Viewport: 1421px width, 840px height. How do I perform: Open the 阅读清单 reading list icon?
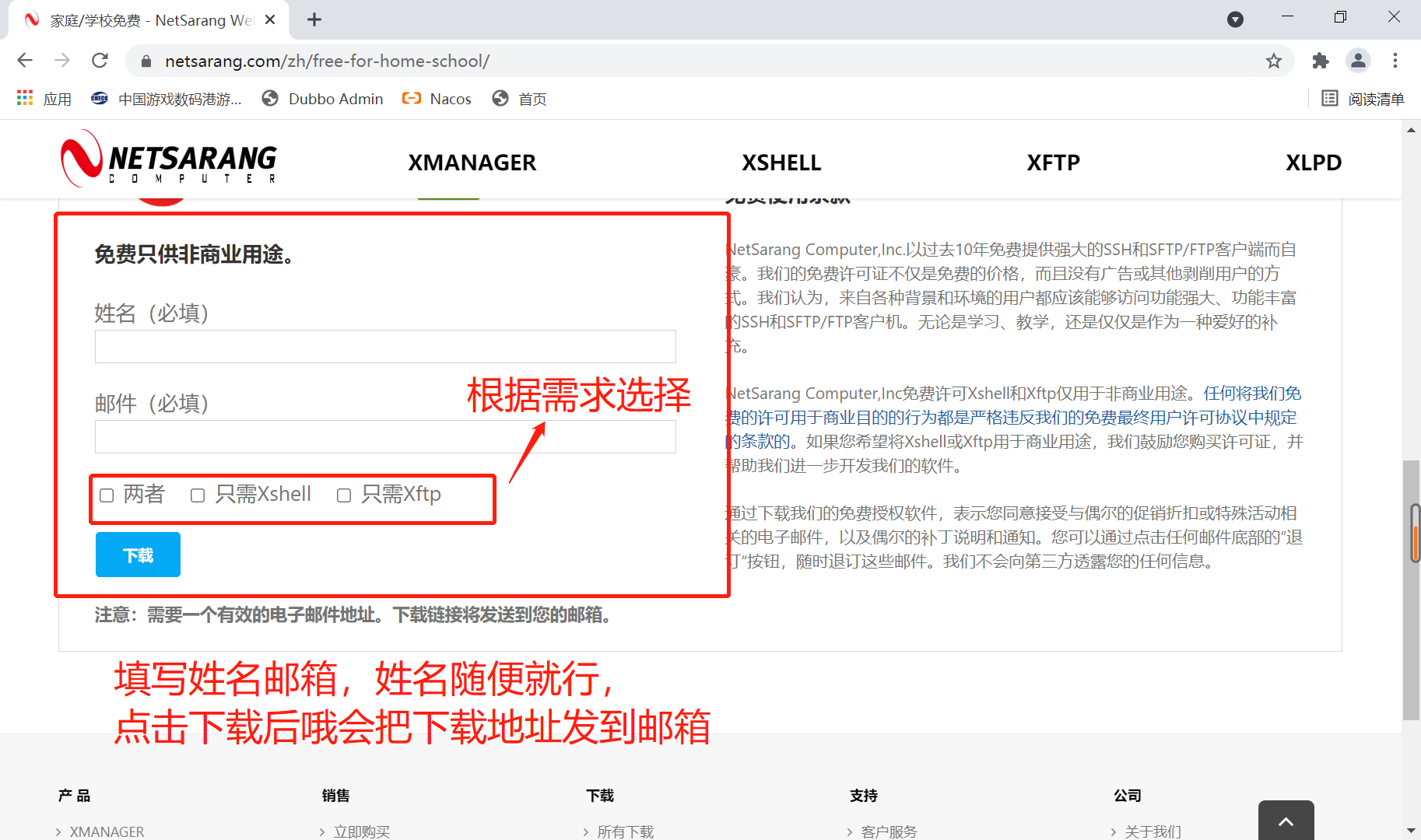coord(1363,99)
